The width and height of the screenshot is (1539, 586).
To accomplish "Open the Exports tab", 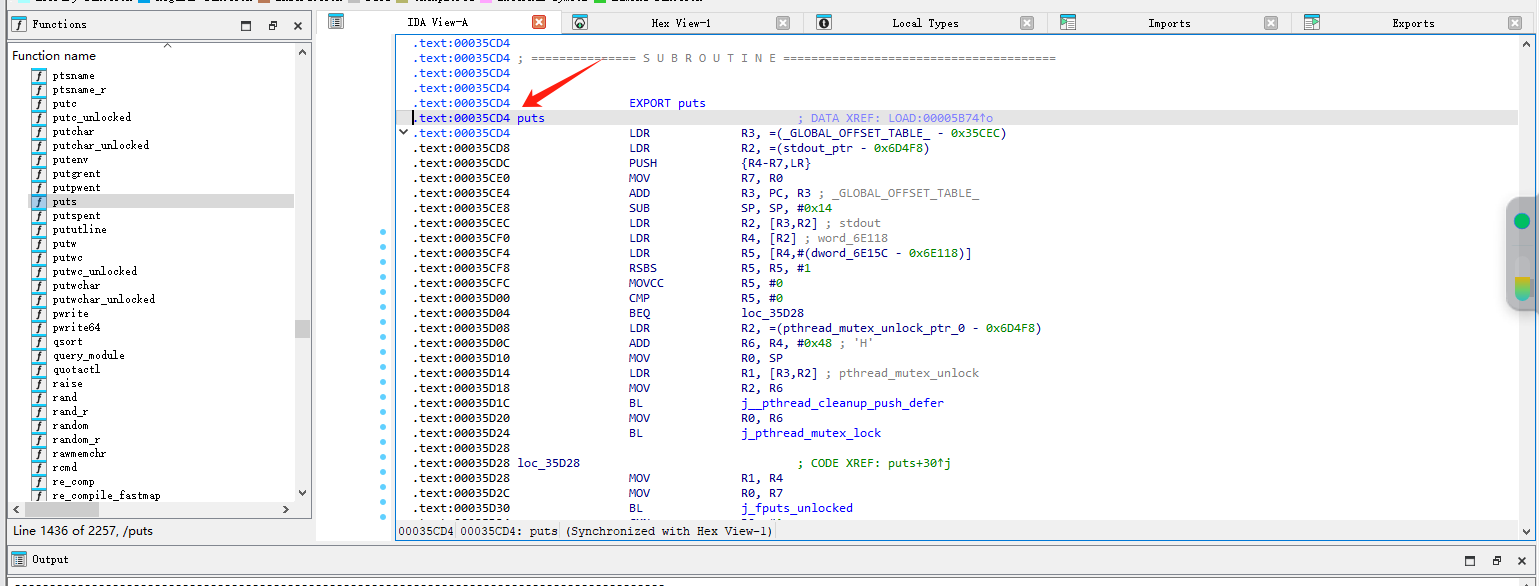I will pos(1413,23).
